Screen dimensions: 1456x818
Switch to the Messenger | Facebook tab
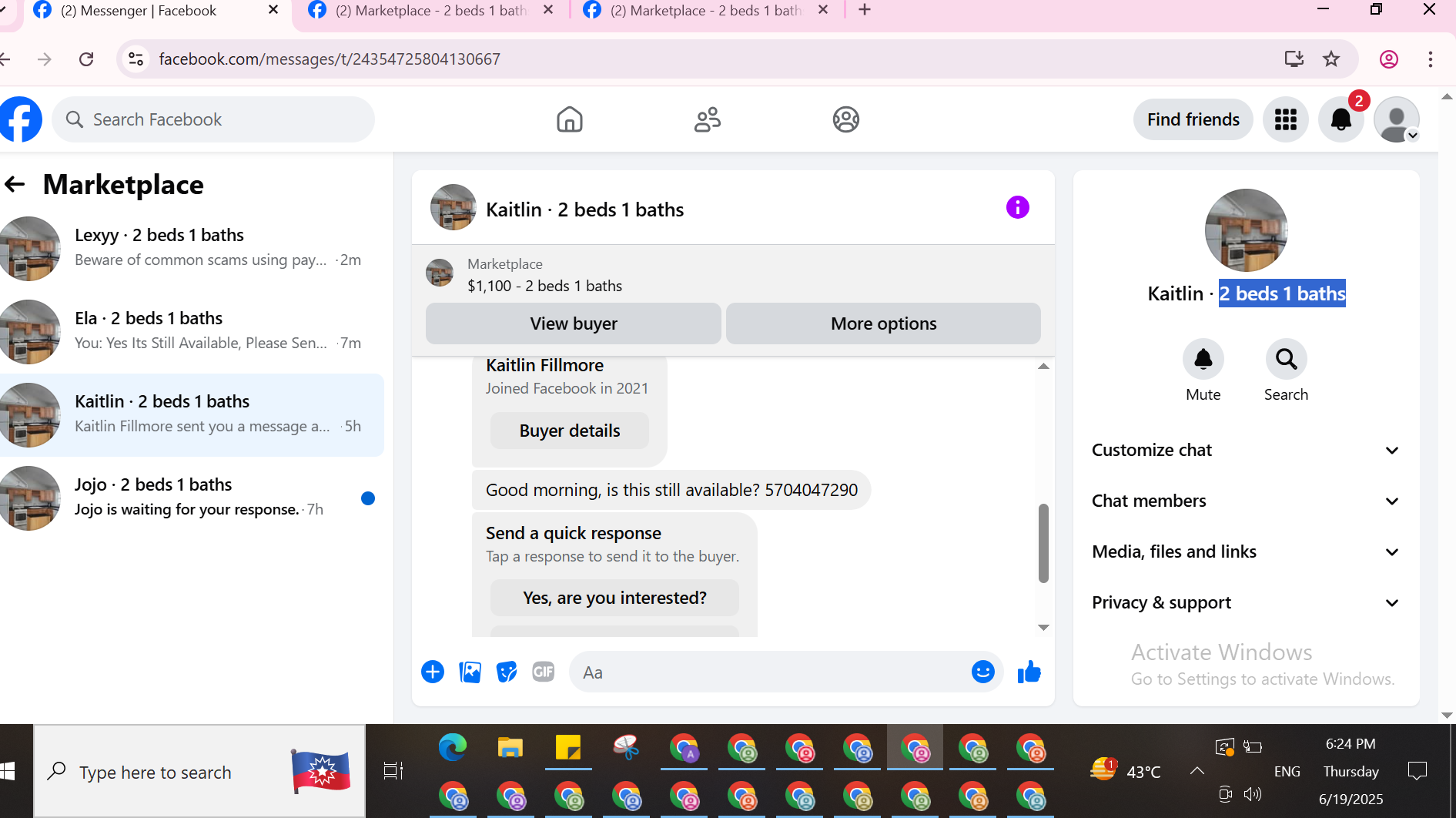pyautogui.click(x=158, y=12)
